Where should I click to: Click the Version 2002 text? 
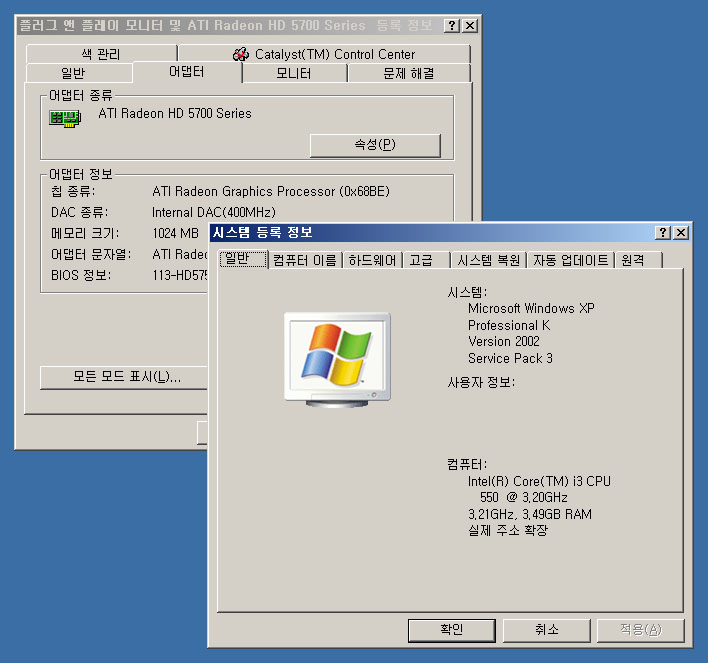coord(503,341)
